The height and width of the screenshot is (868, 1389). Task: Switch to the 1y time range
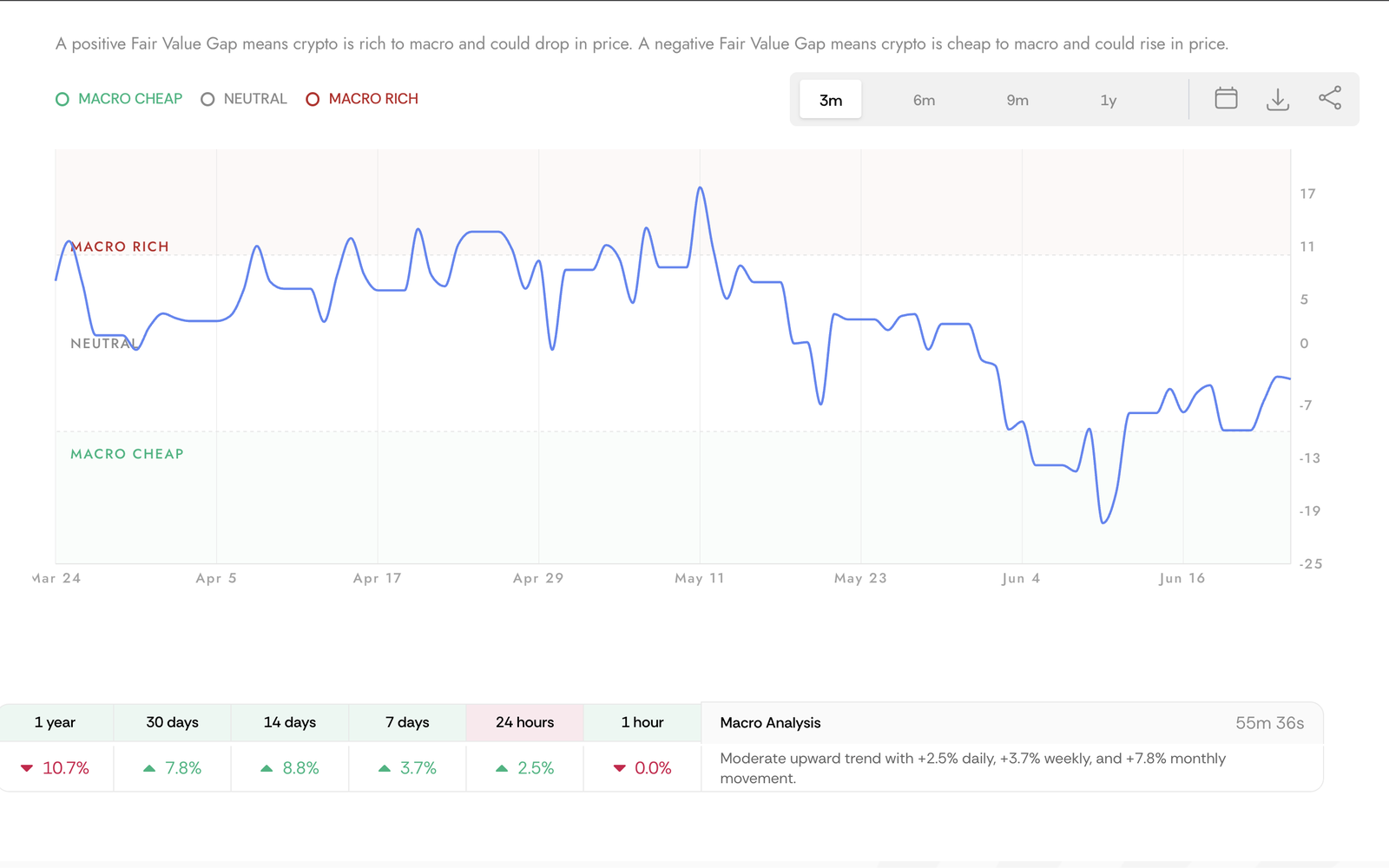[x=1109, y=100]
